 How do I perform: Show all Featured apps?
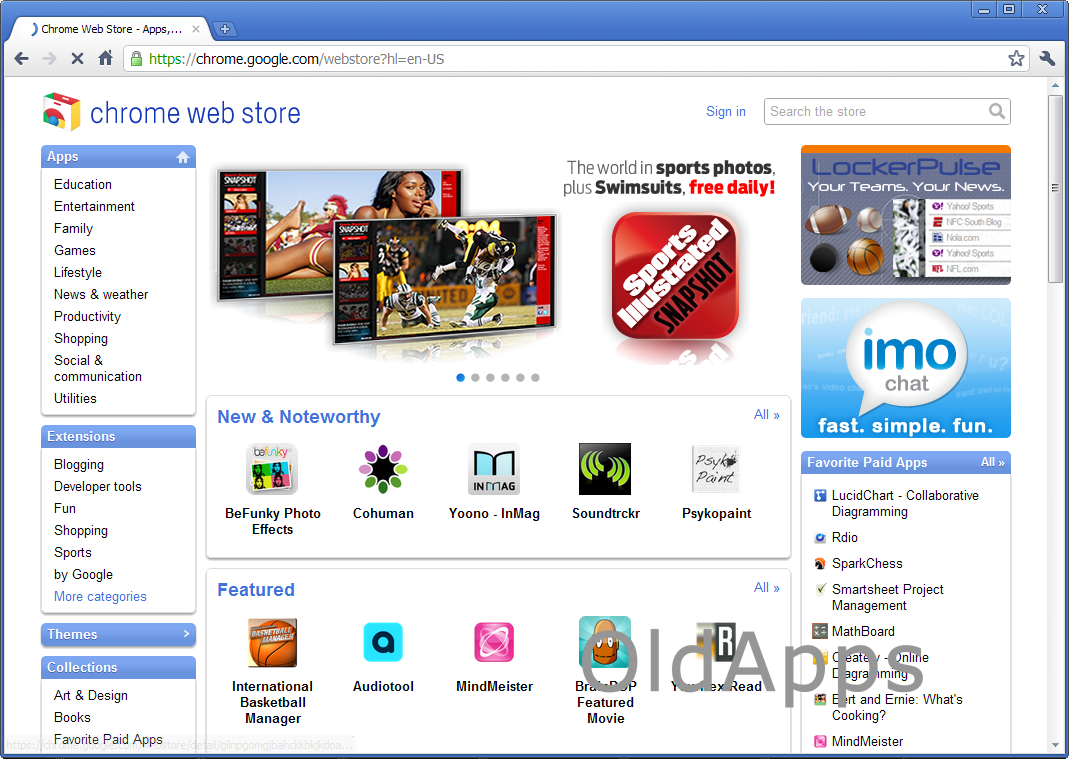pyautogui.click(x=766, y=588)
